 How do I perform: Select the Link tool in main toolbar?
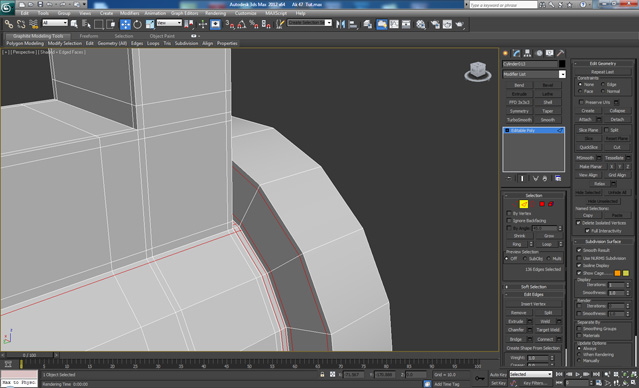click(9, 24)
